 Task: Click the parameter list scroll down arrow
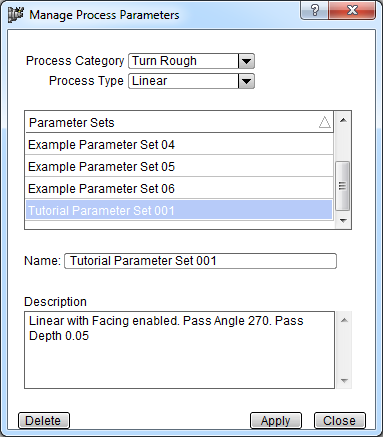(x=343, y=220)
